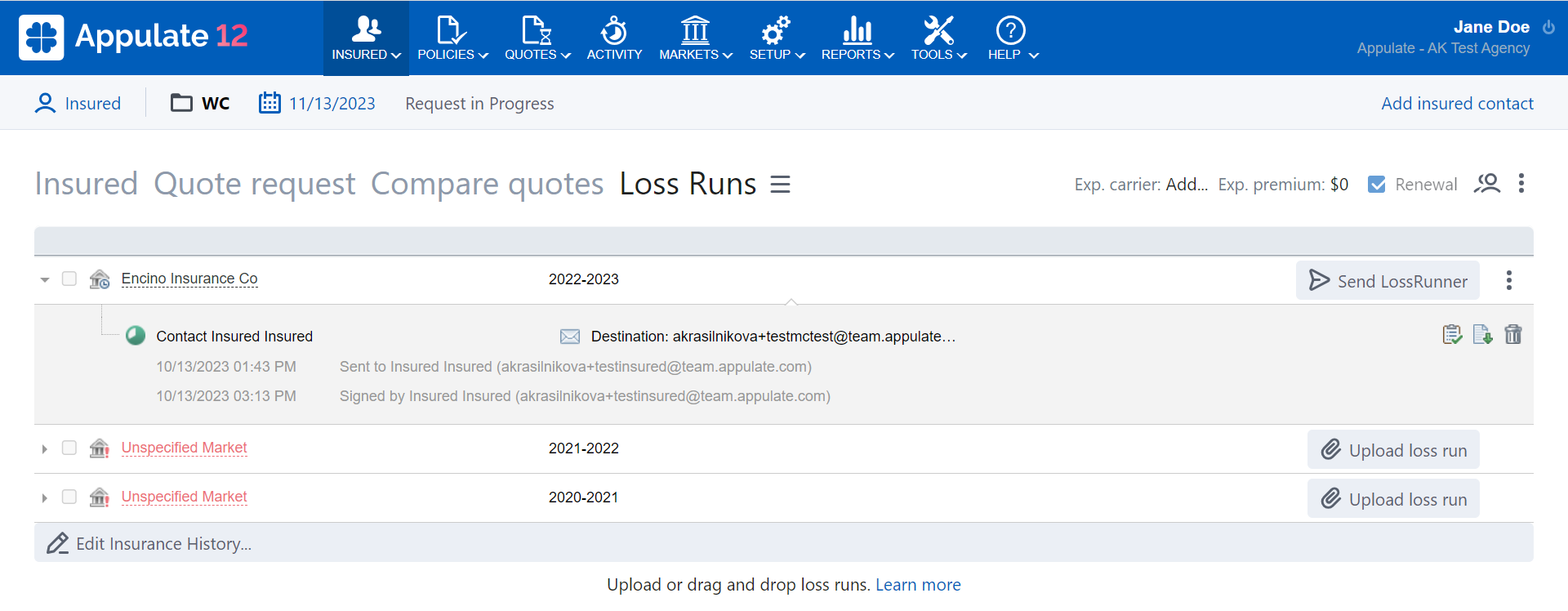Switch to the Quote request tab
Screen dimensions: 1568x611
pos(254,184)
